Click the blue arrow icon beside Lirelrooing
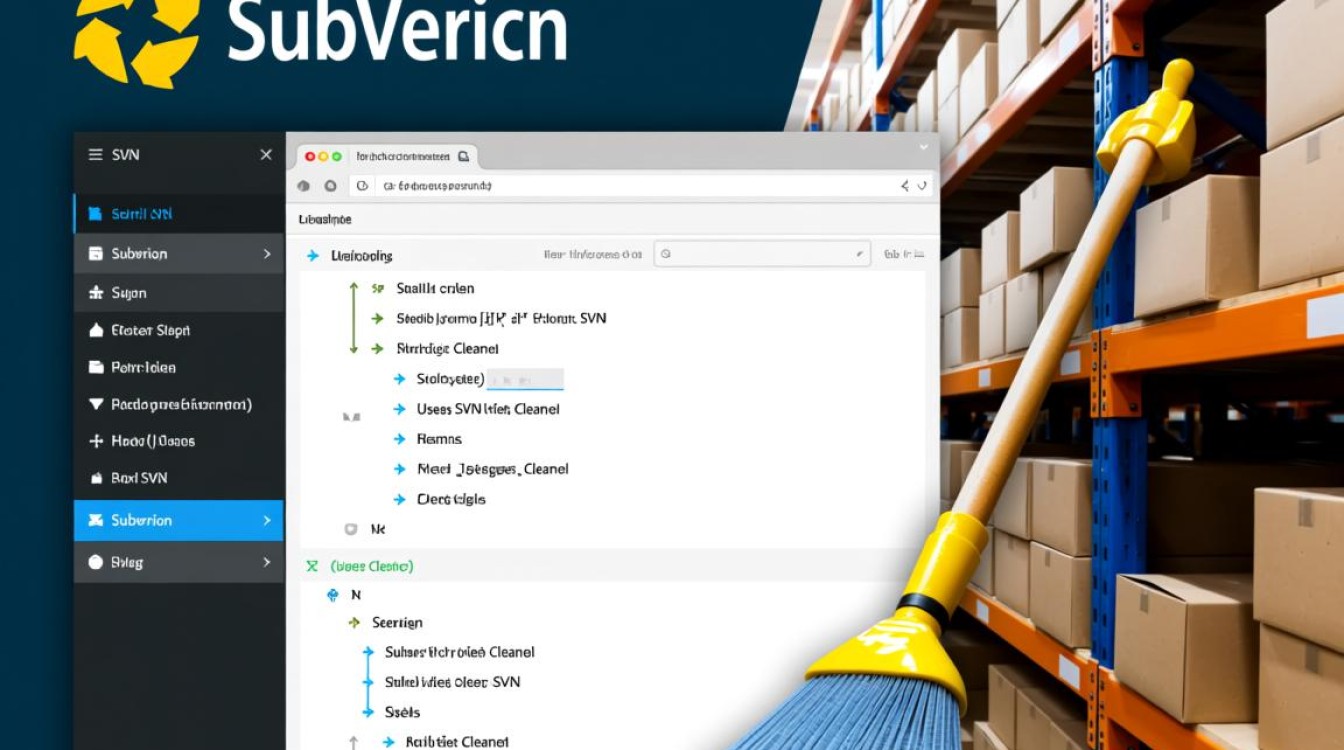The image size is (1344, 750). (312, 256)
